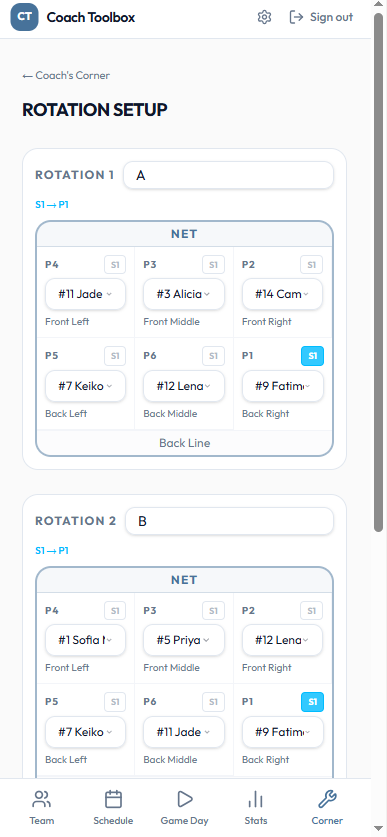Viewport: 387px width, 837px height.
Task: Open settings via the gear icon
Action: [264, 17]
